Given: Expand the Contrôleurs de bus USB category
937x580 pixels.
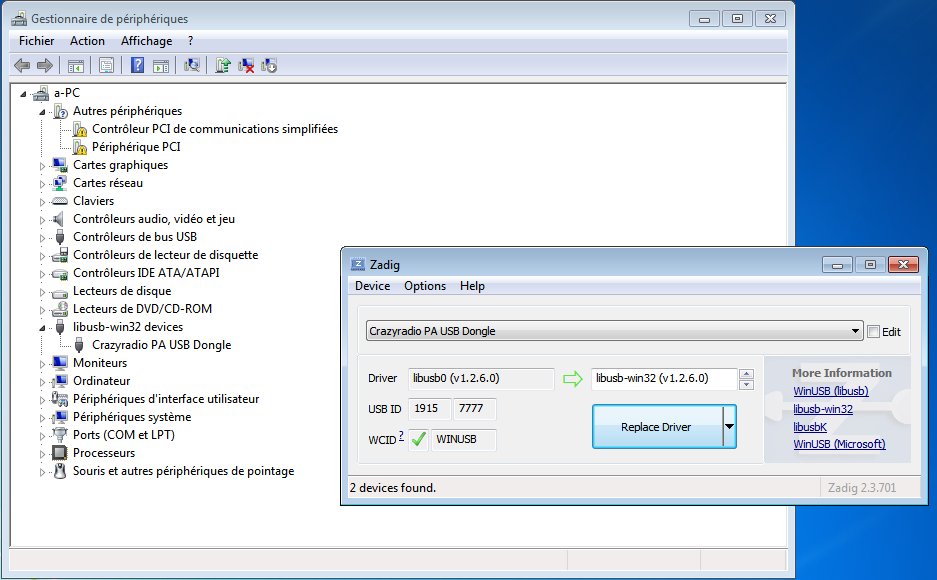Looking at the screenshot, I should 42,238.
